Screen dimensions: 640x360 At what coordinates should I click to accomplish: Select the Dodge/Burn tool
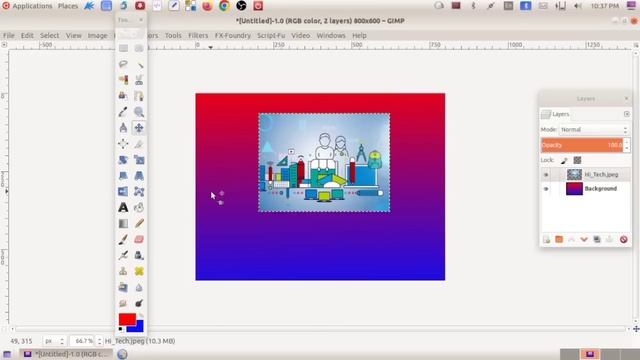click(x=139, y=303)
